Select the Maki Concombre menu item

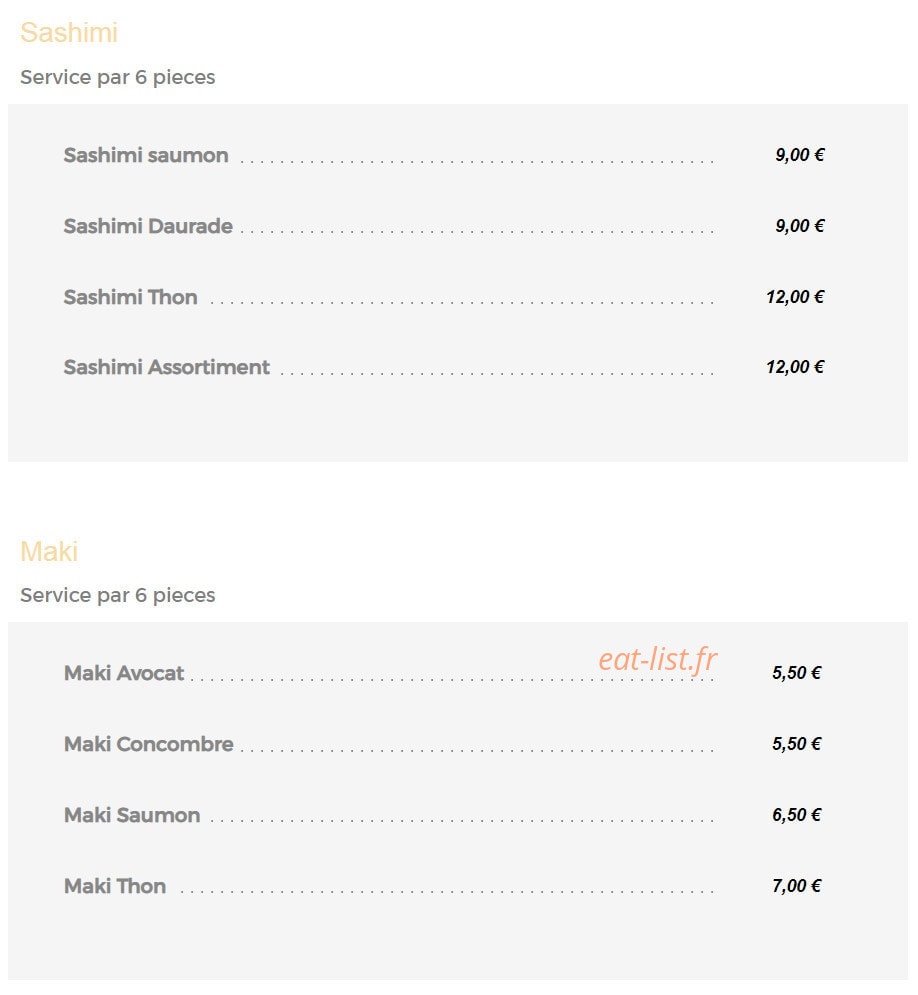148,744
